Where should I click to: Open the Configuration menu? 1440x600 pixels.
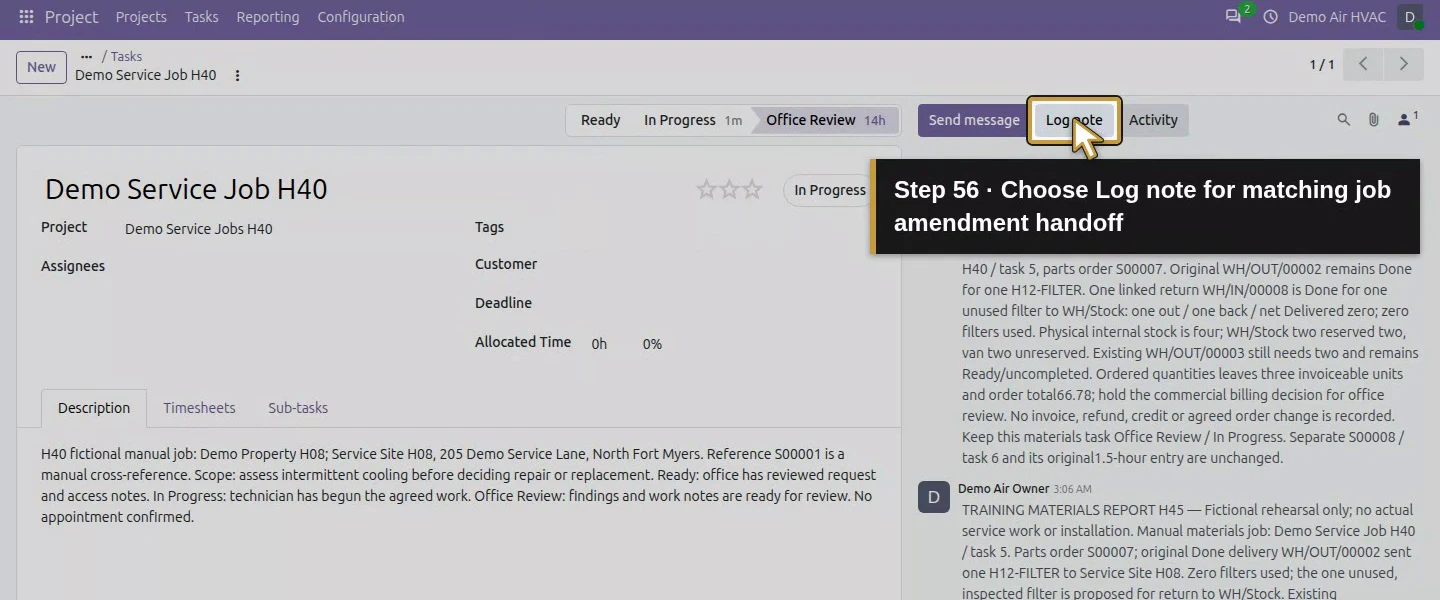361,17
